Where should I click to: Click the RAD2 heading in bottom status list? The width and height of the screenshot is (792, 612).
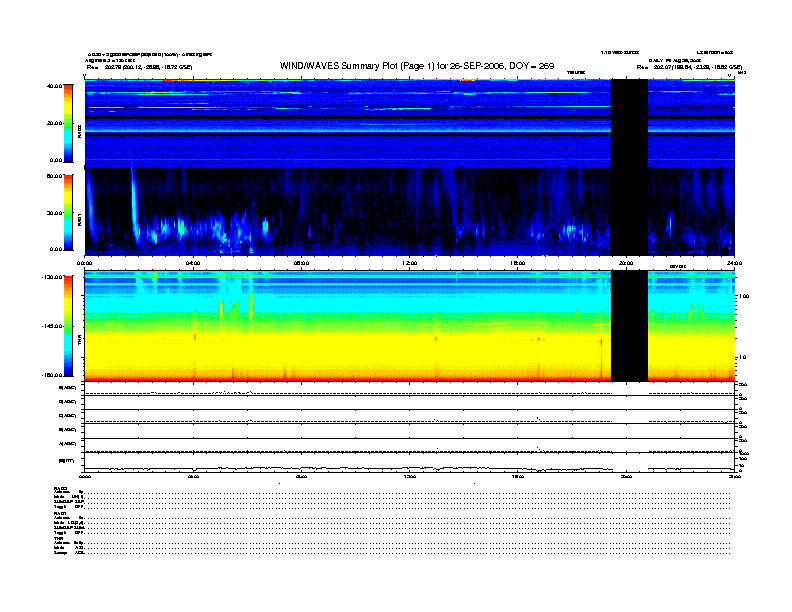(60, 488)
